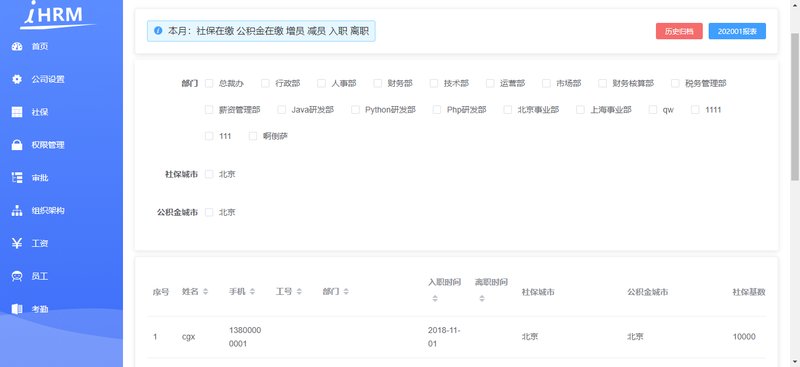
Task: Check 北京 under 社保城市
Action: (x=209, y=174)
